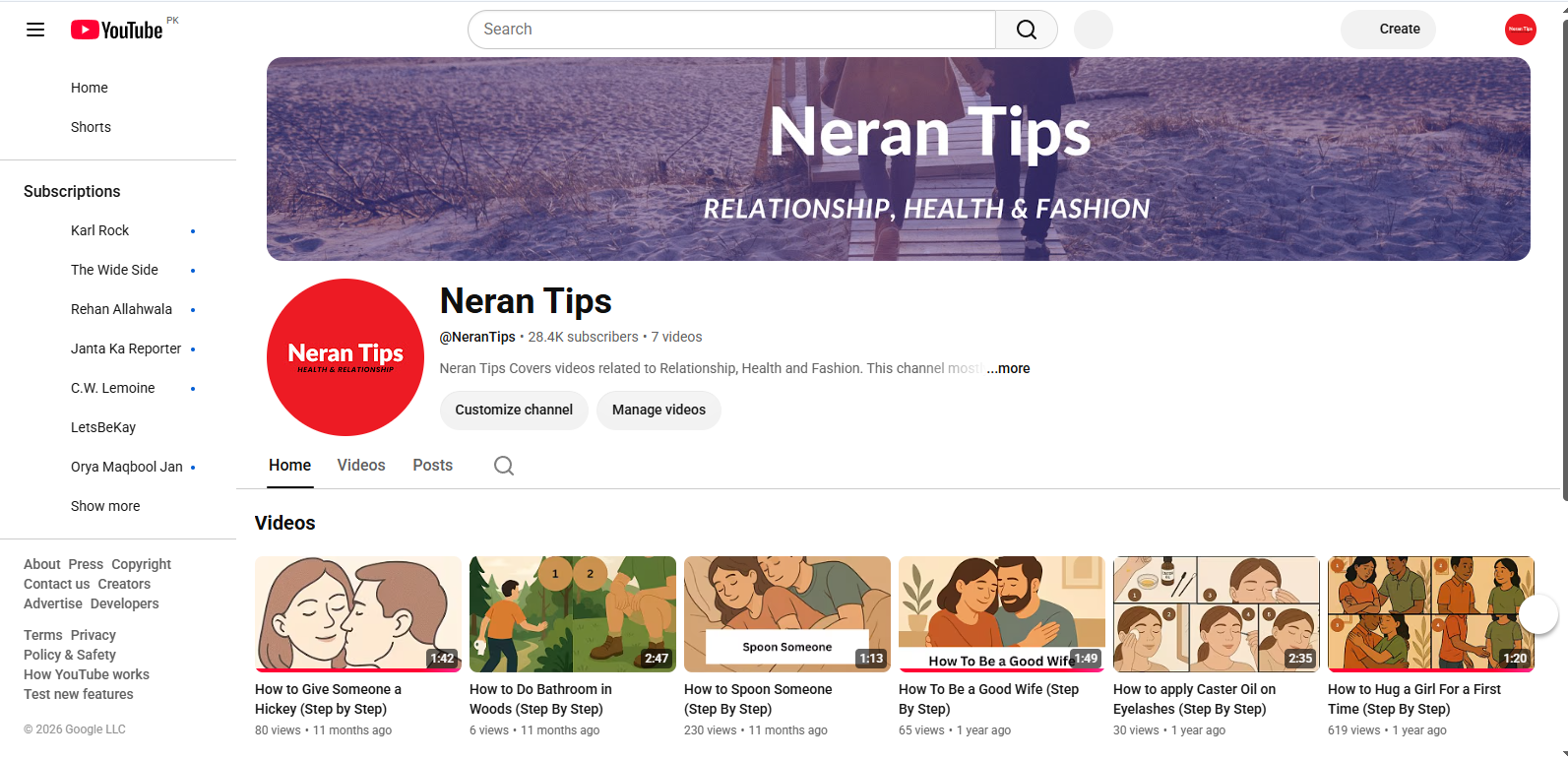Open the About footer link
Image resolution: width=1568 pixels, height=760 pixels.
pyautogui.click(x=42, y=564)
